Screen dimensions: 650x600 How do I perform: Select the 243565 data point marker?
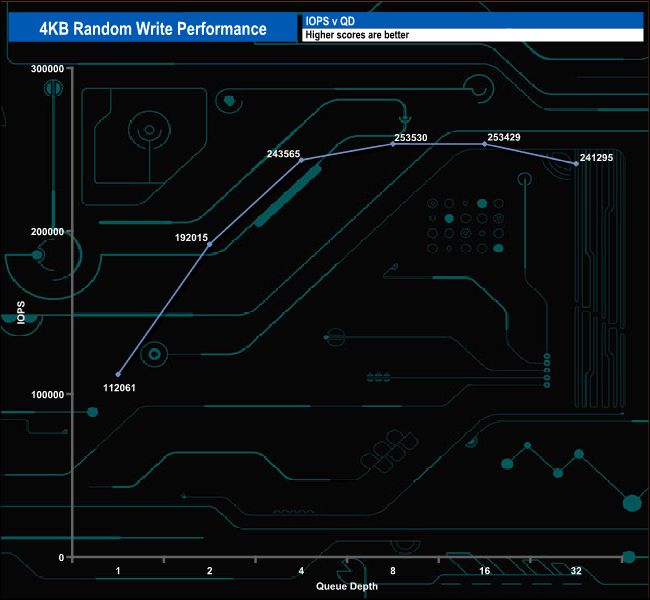click(301, 160)
